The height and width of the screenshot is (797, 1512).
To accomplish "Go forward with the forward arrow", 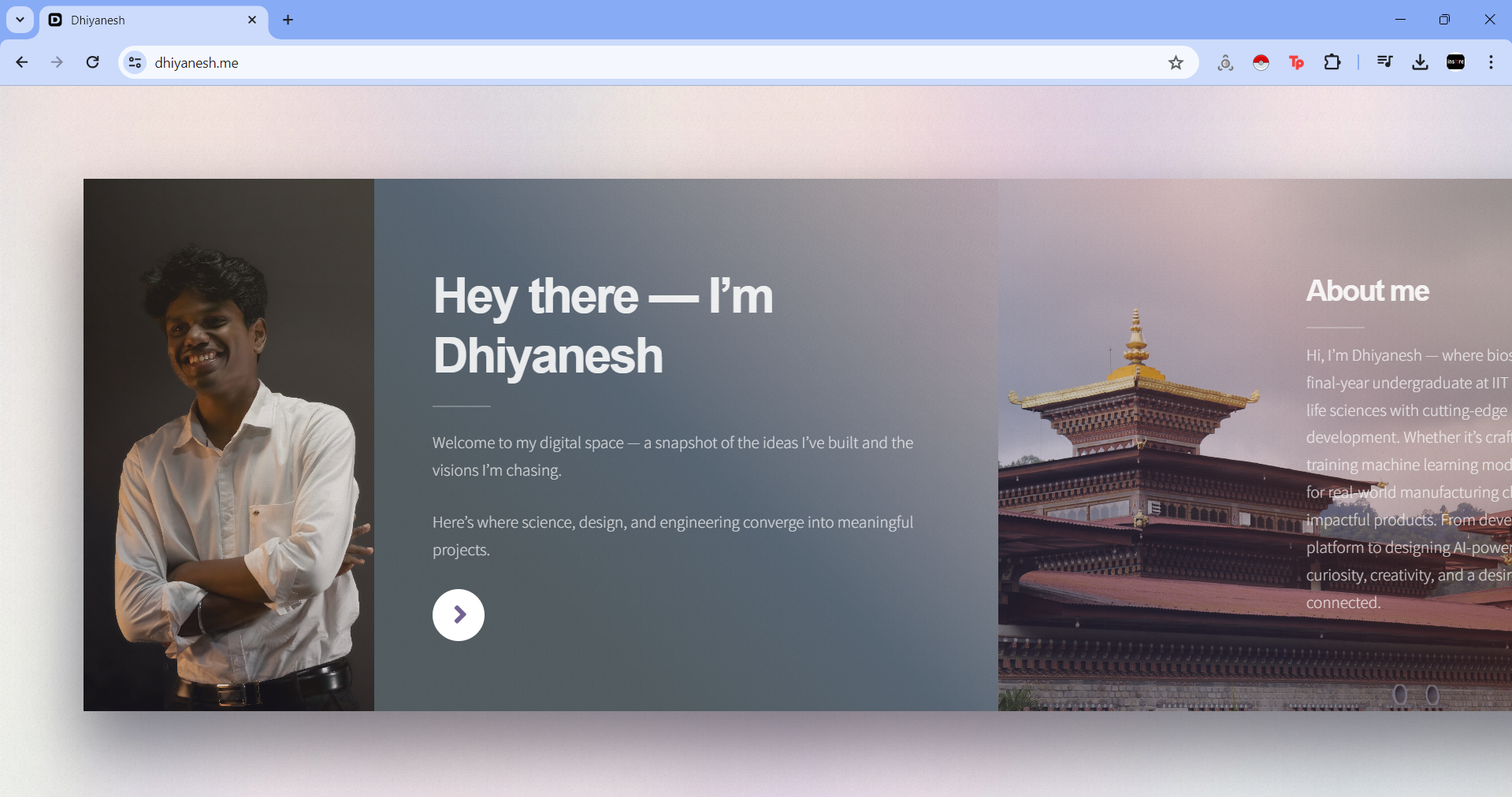I will (x=57, y=62).
